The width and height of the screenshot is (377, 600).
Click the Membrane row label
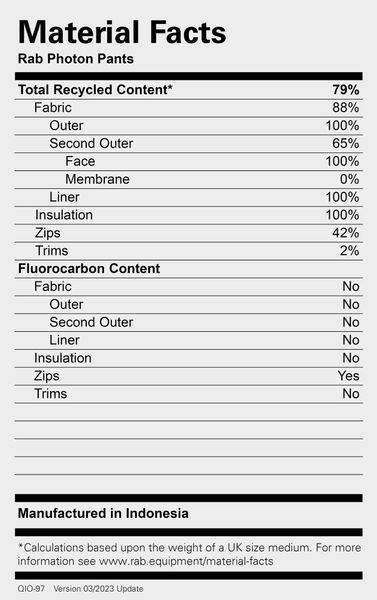tap(97, 179)
